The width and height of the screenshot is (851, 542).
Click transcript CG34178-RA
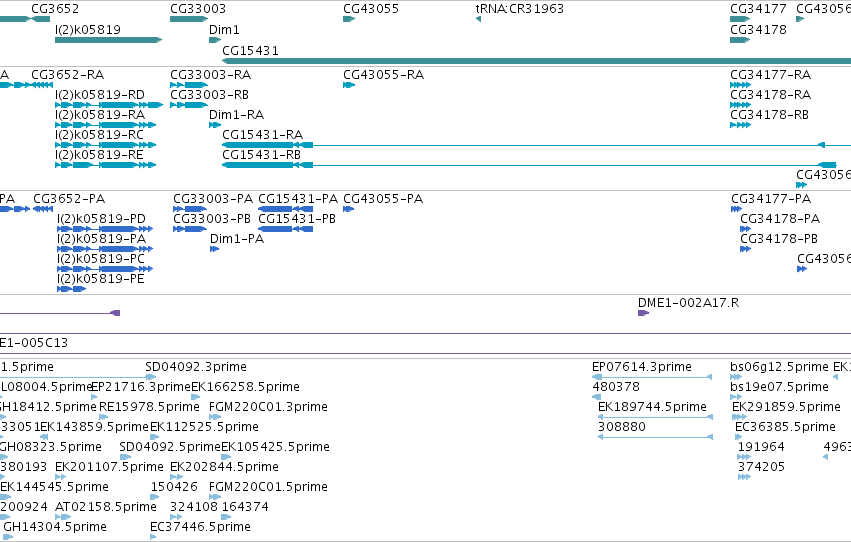pyautogui.click(x=740, y=105)
